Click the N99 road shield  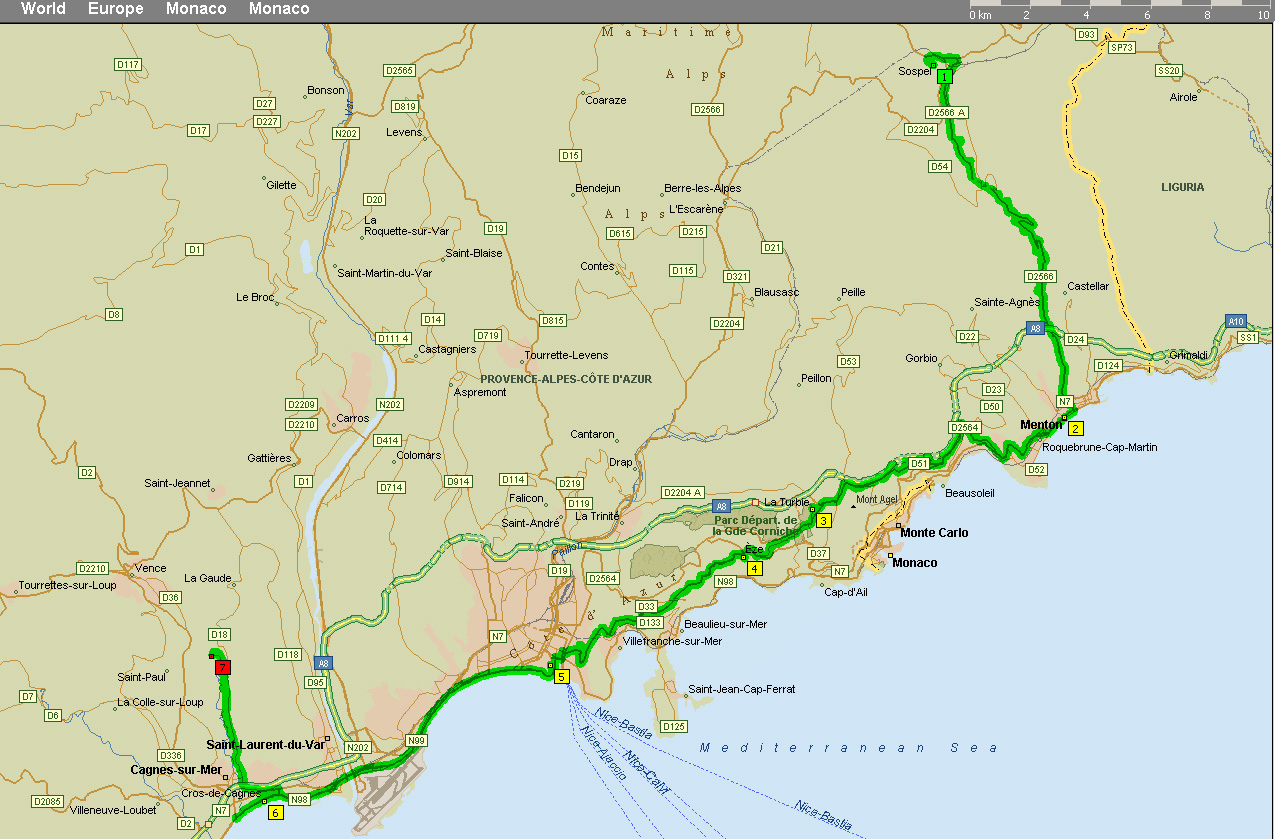coord(416,741)
